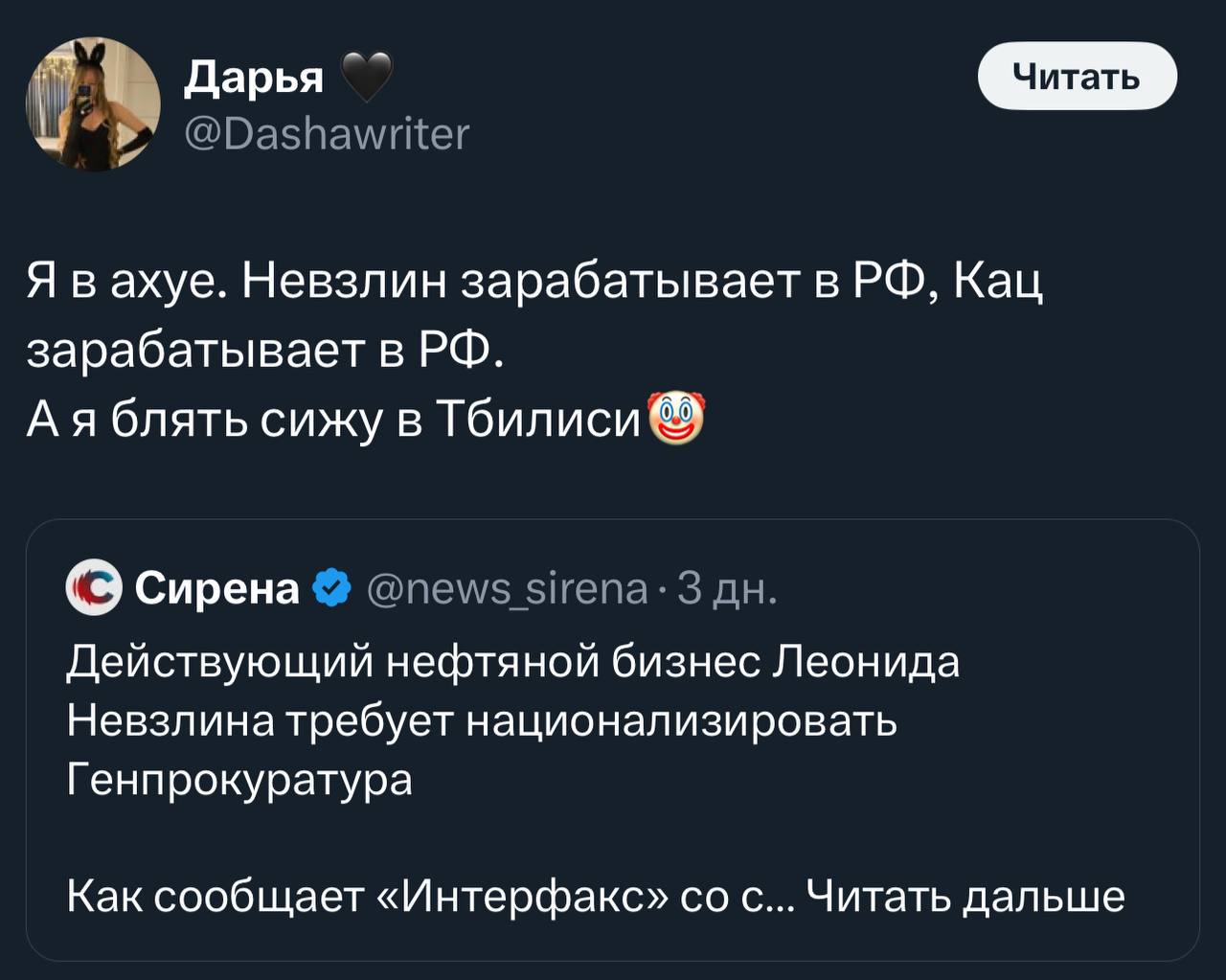Click the name Леонида in the quoted post

coord(866,662)
